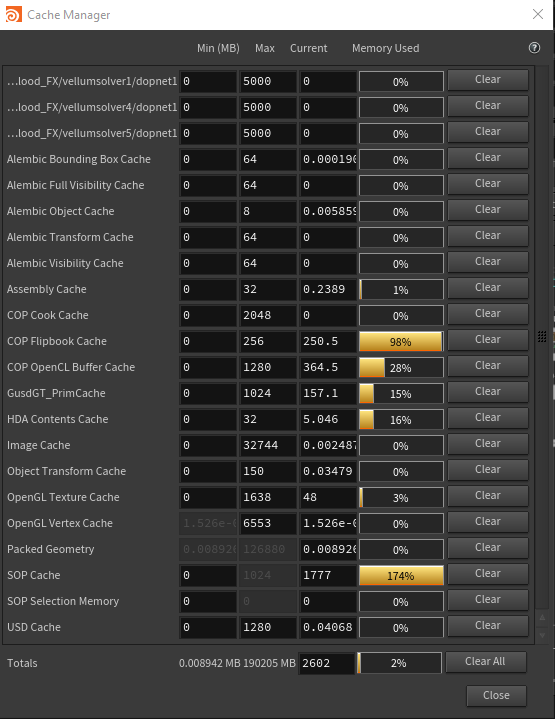Clear the GusdGT_PrimCache
555x719 pixels.
(488, 392)
